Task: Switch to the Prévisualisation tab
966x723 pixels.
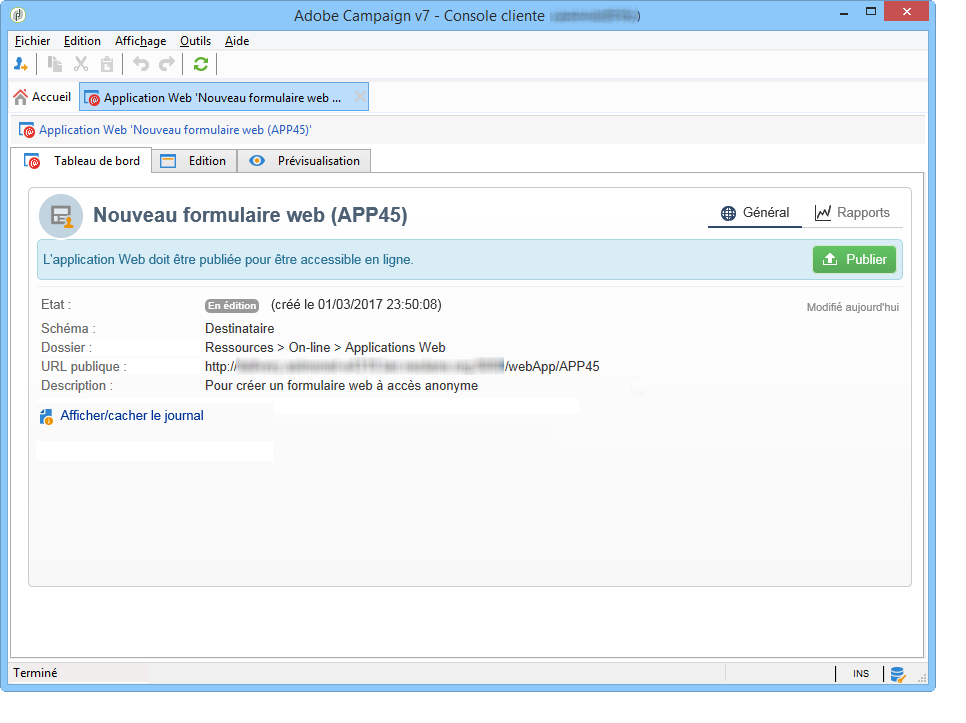Action: [x=304, y=161]
